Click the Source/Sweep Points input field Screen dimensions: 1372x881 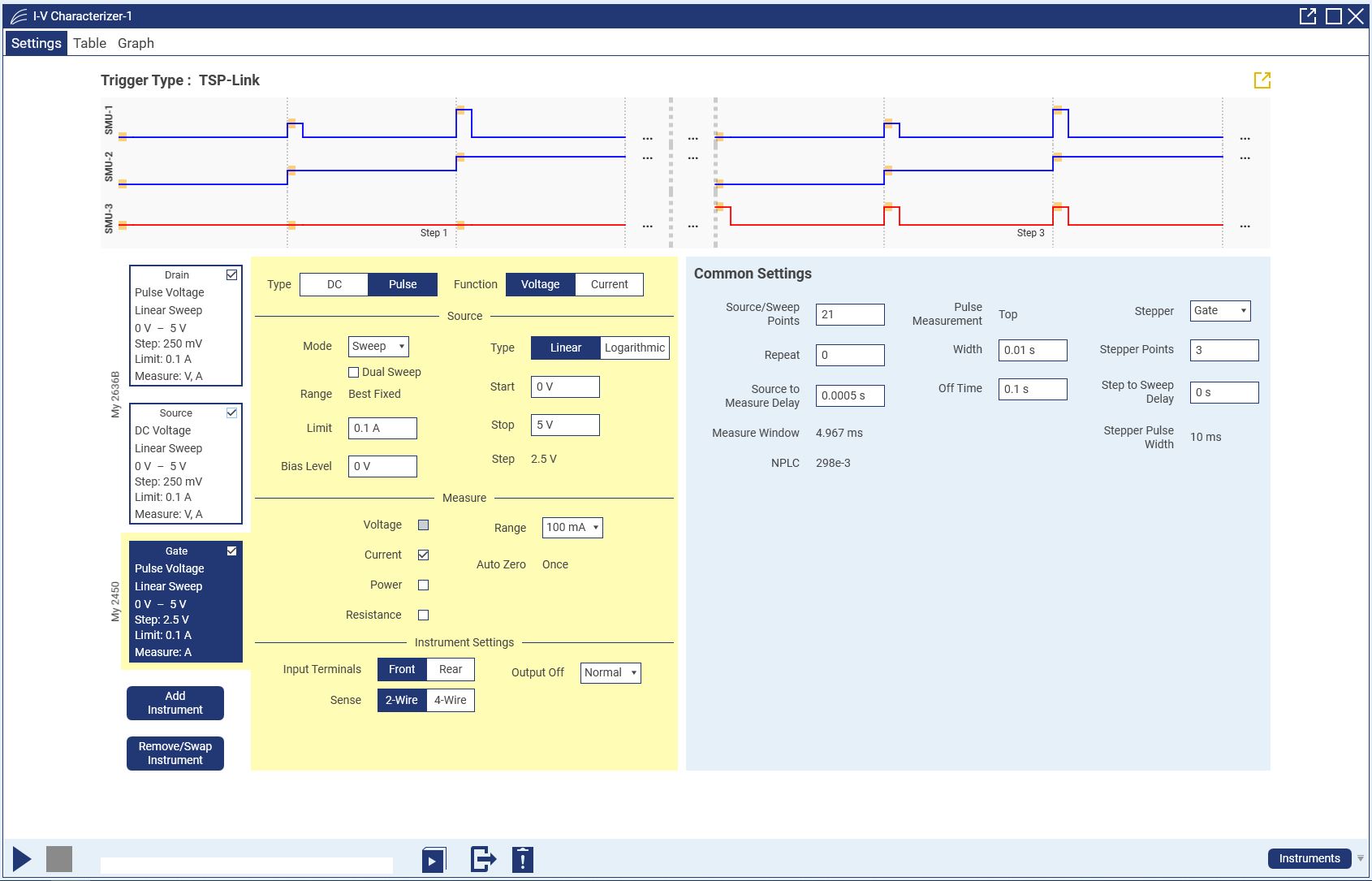coord(849,315)
